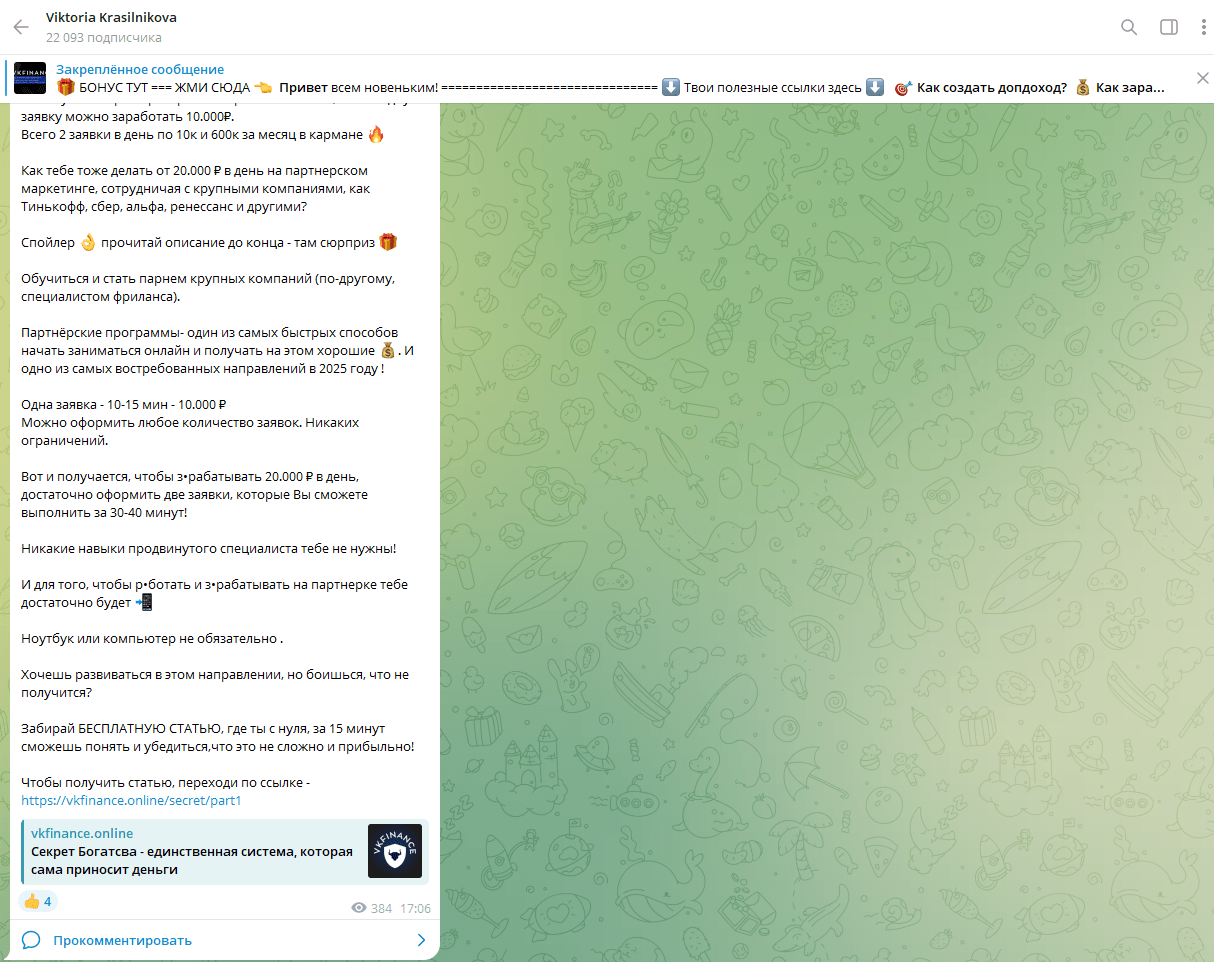Click the eye views icon near 384

tap(359, 908)
